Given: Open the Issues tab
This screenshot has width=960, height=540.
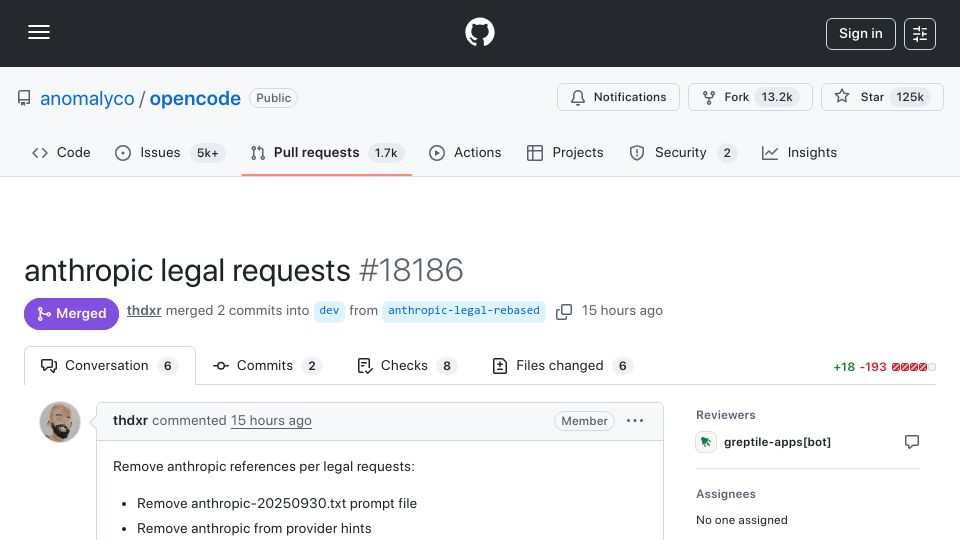Looking at the screenshot, I should click(x=169, y=152).
